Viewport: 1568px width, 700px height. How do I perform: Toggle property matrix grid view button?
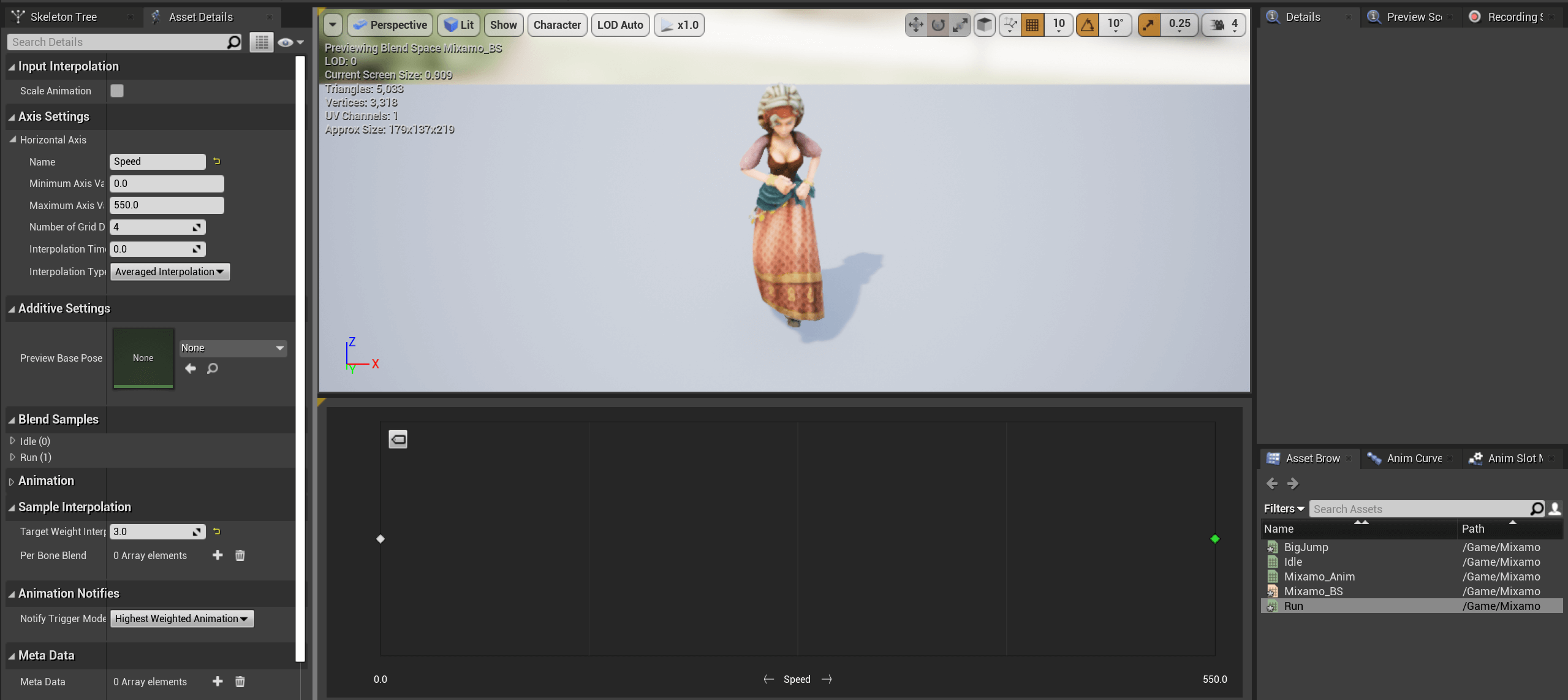pyautogui.click(x=262, y=42)
